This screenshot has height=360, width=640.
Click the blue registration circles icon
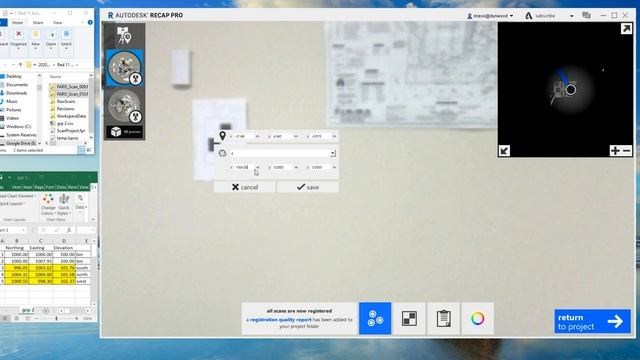point(375,318)
